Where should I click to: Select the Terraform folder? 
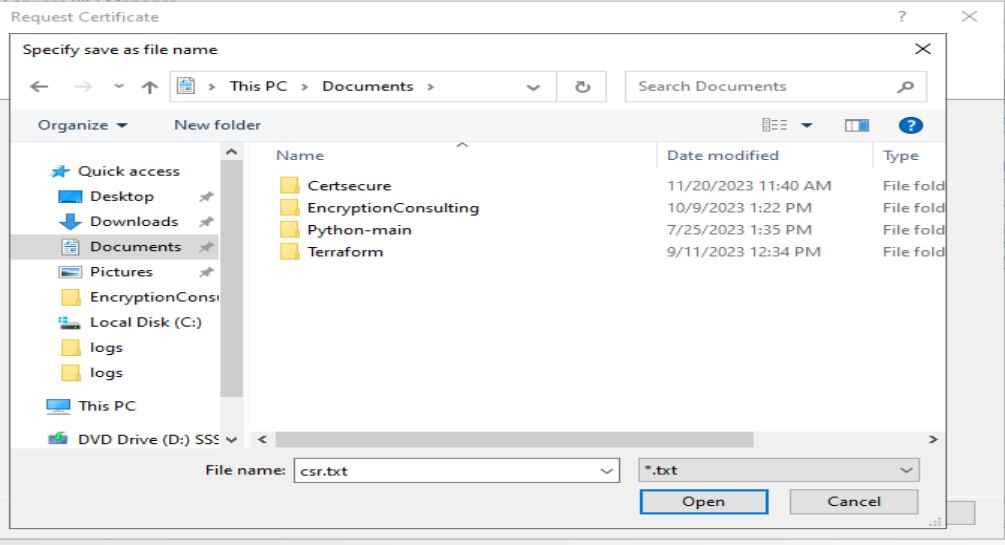click(345, 252)
